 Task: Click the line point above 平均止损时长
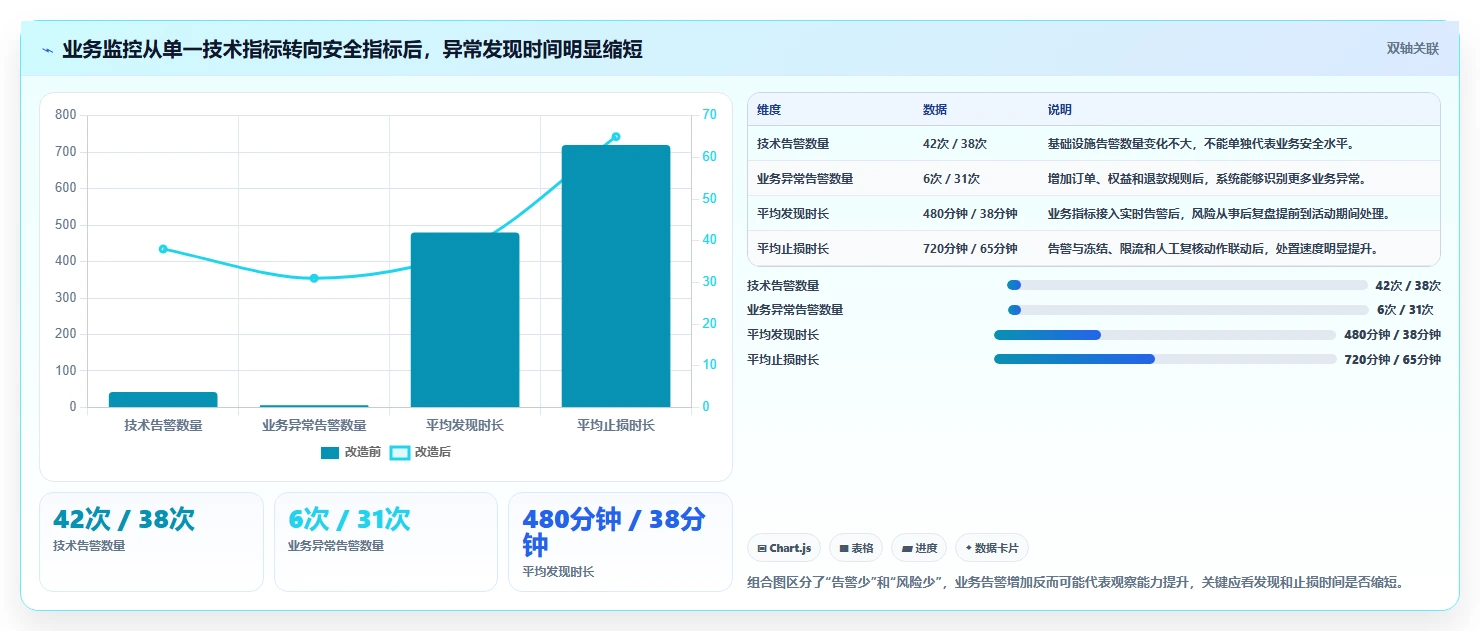pyautogui.click(x=616, y=137)
